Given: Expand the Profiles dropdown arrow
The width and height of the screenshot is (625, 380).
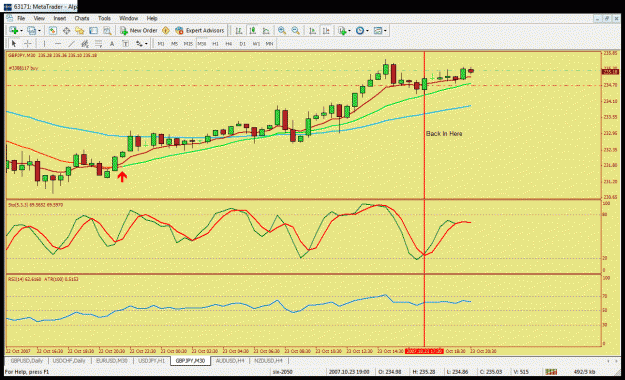Looking at the screenshot, I should coord(39,31).
